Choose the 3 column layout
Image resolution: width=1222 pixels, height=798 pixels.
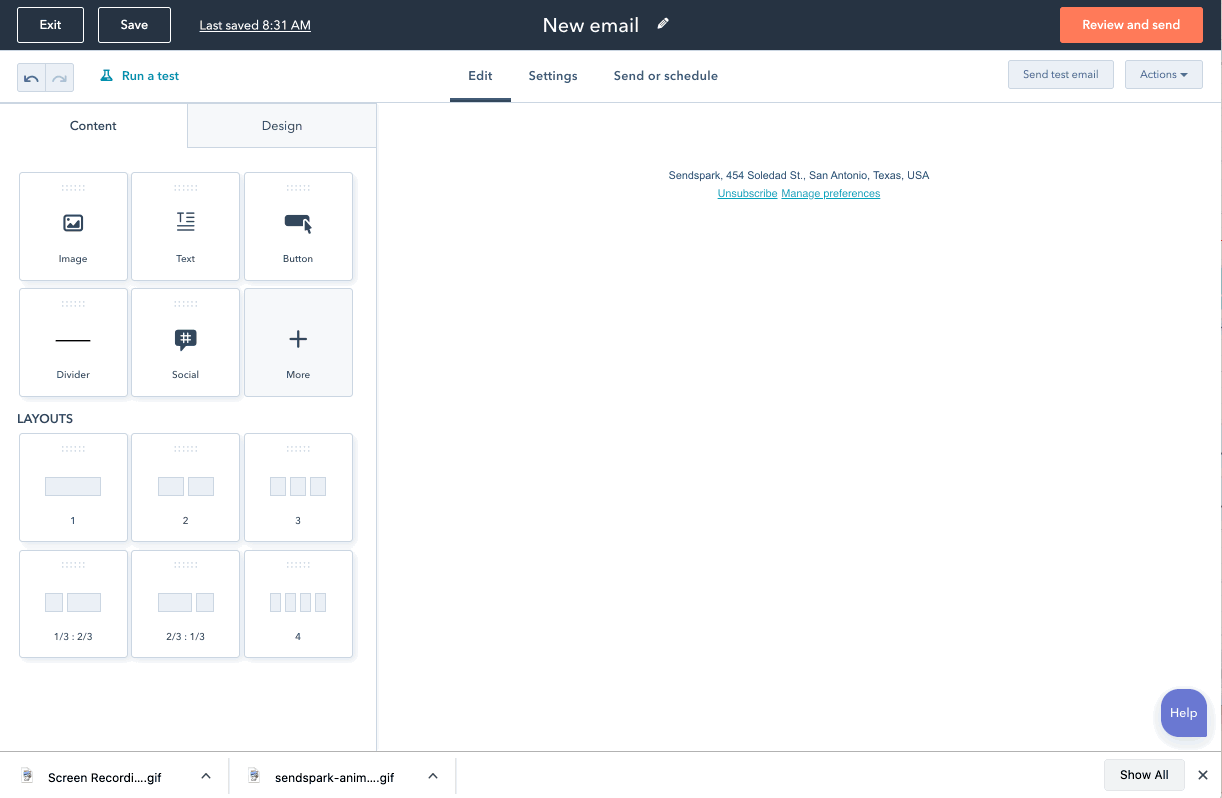coord(298,487)
